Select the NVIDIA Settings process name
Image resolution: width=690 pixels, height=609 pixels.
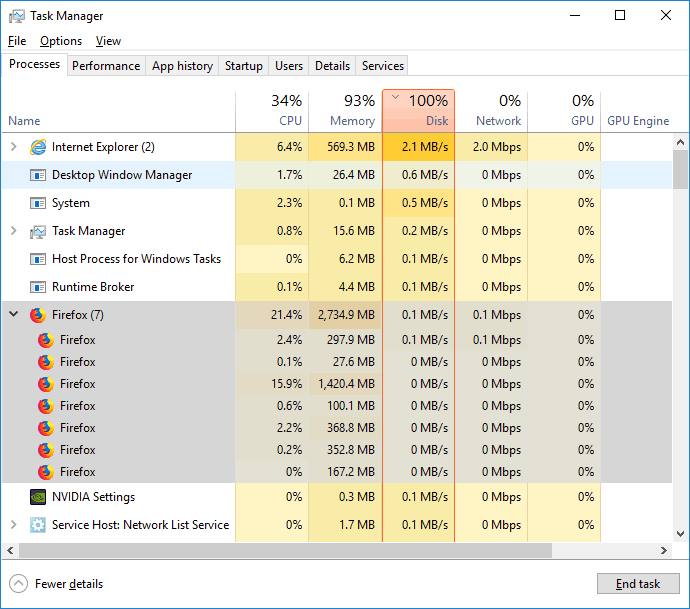(93, 497)
